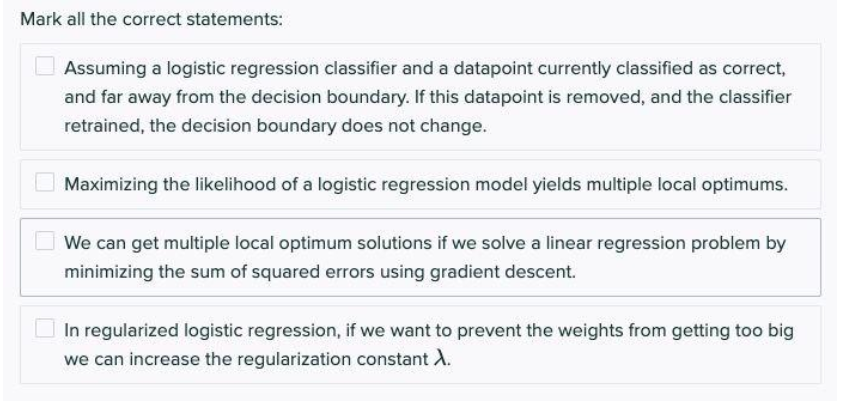
Task: Click the λ symbol in the last option
Action: (x=440, y=358)
